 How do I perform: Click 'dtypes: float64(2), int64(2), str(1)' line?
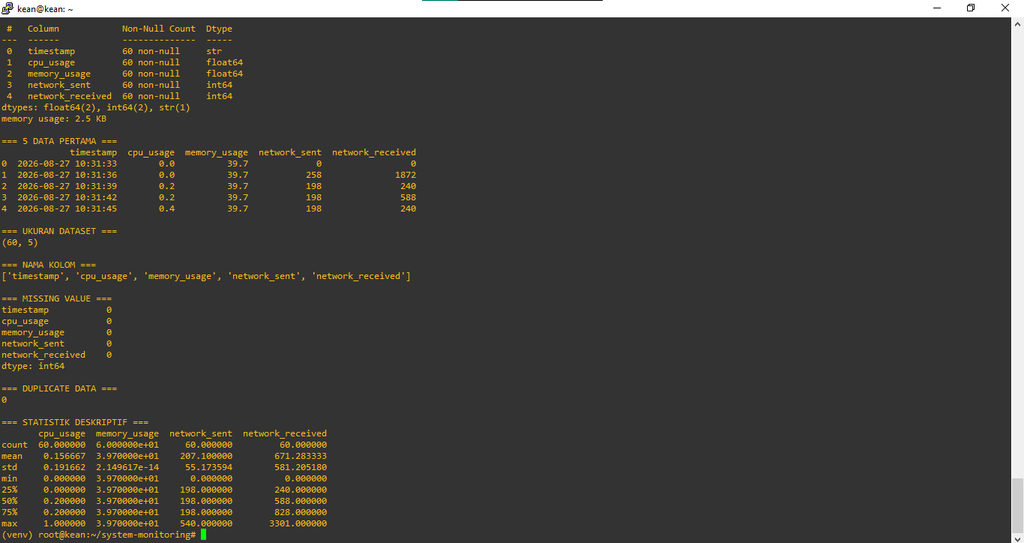(96, 107)
